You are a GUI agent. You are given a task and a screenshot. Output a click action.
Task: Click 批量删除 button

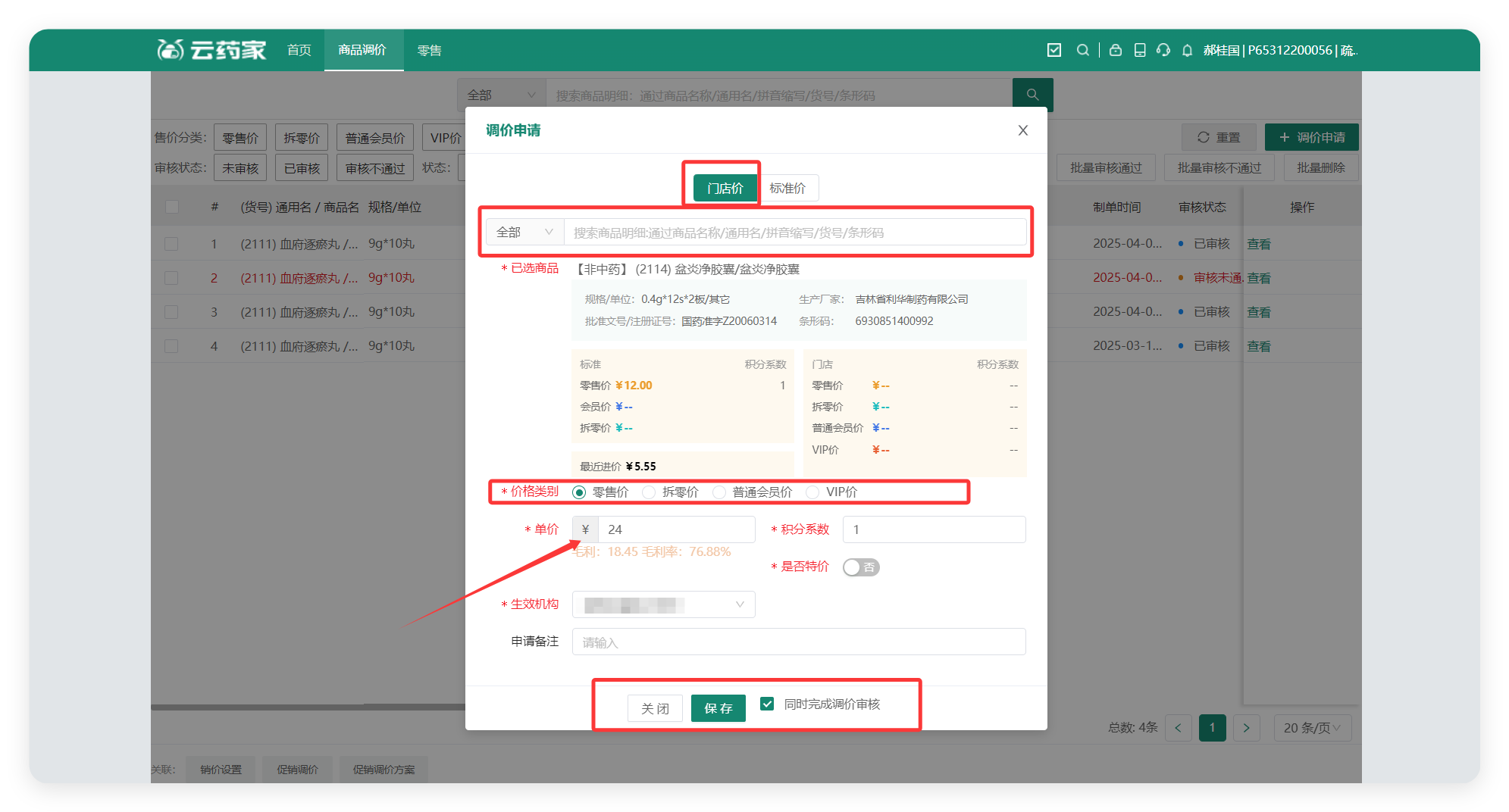pyautogui.click(x=1320, y=167)
